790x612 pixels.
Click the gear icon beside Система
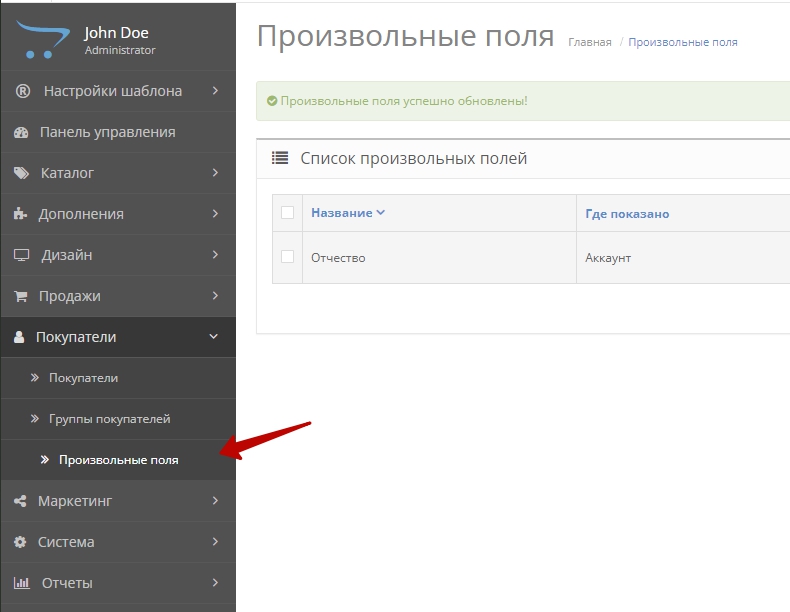click(x=20, y=542)
